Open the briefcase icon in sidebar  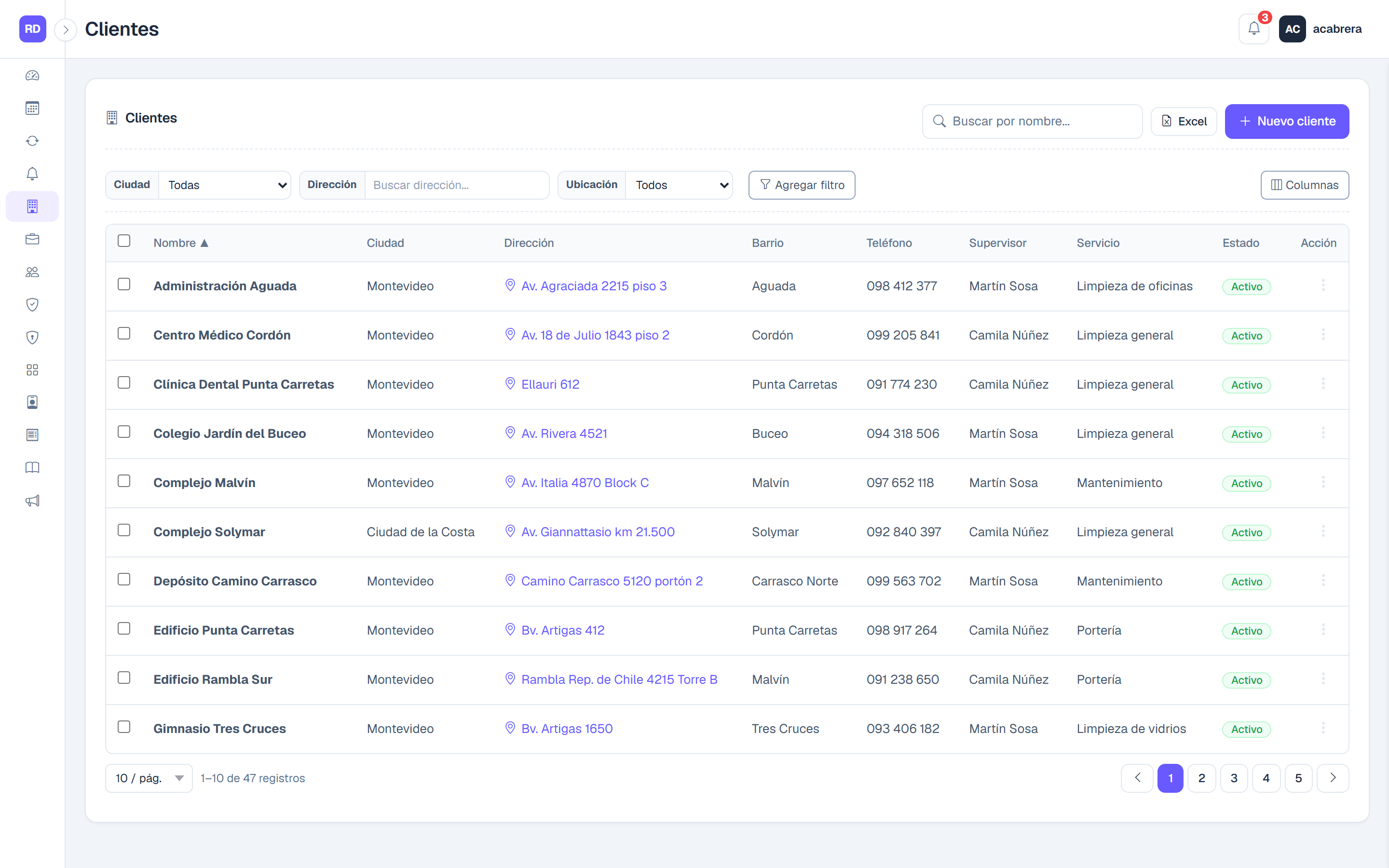(32, 239)
